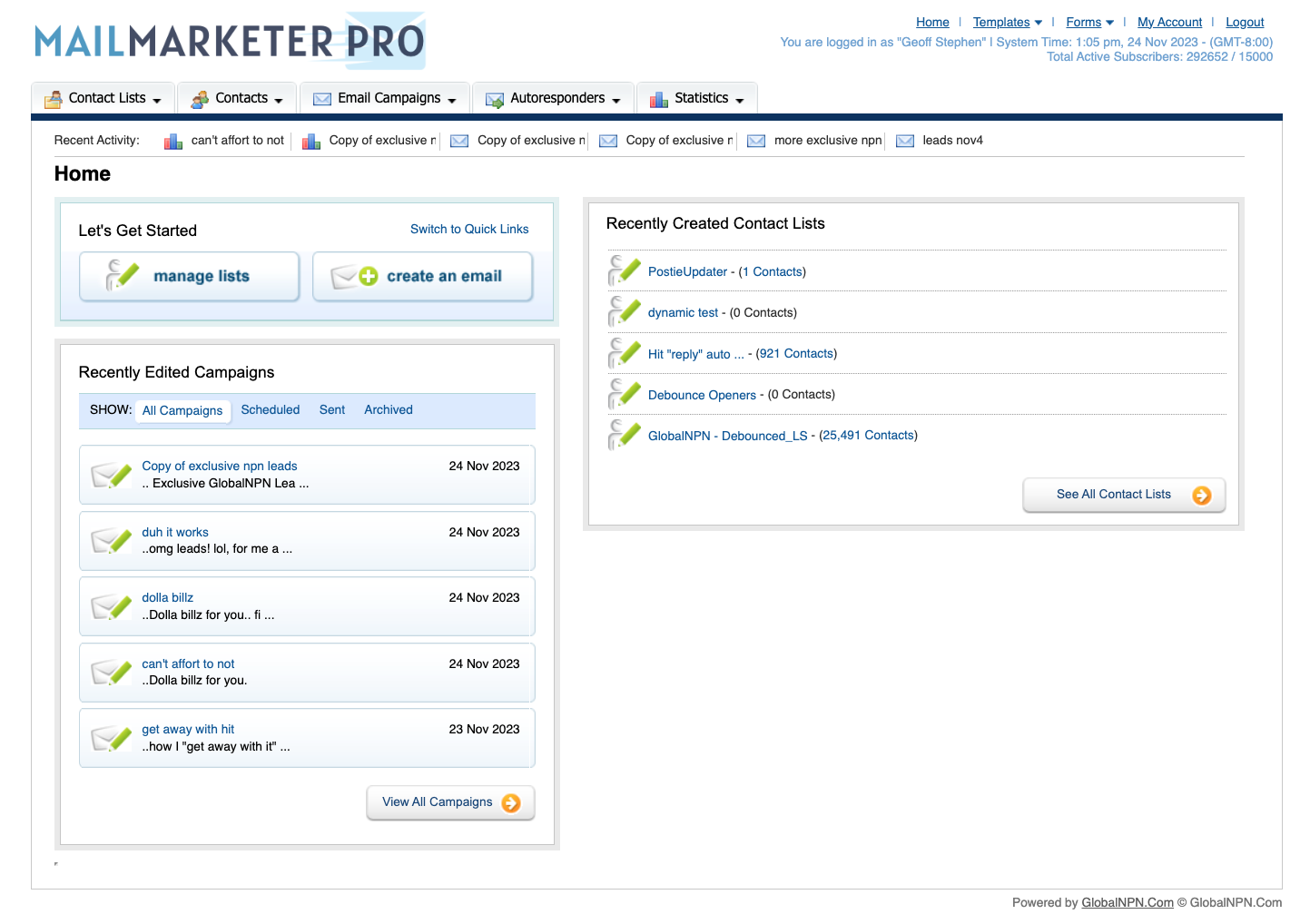Viewport: 1310px width, 924px height.
Task: Click the envelope pencil icon for "duh it works"
Action: pos(112,541)
